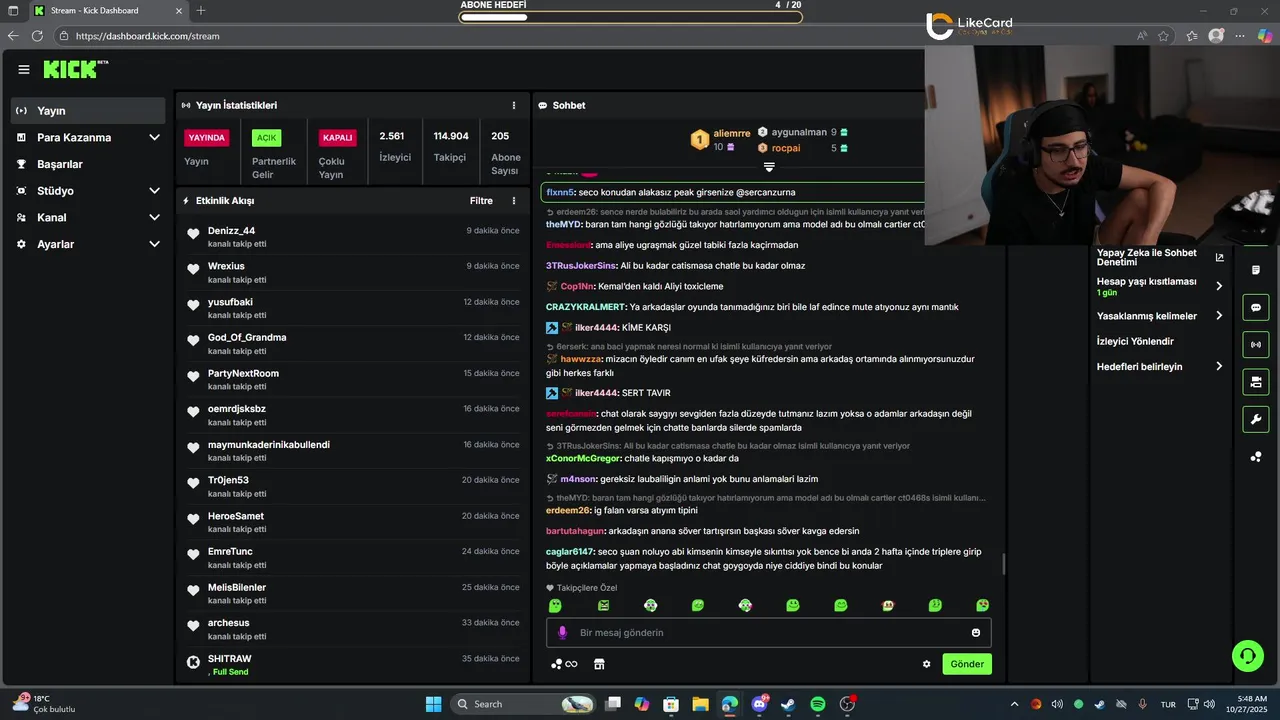This screenshot has width=1280, height=720.
Task: Click inside the Bir mesaj gönderin input
Action: (x=770, y=632)
